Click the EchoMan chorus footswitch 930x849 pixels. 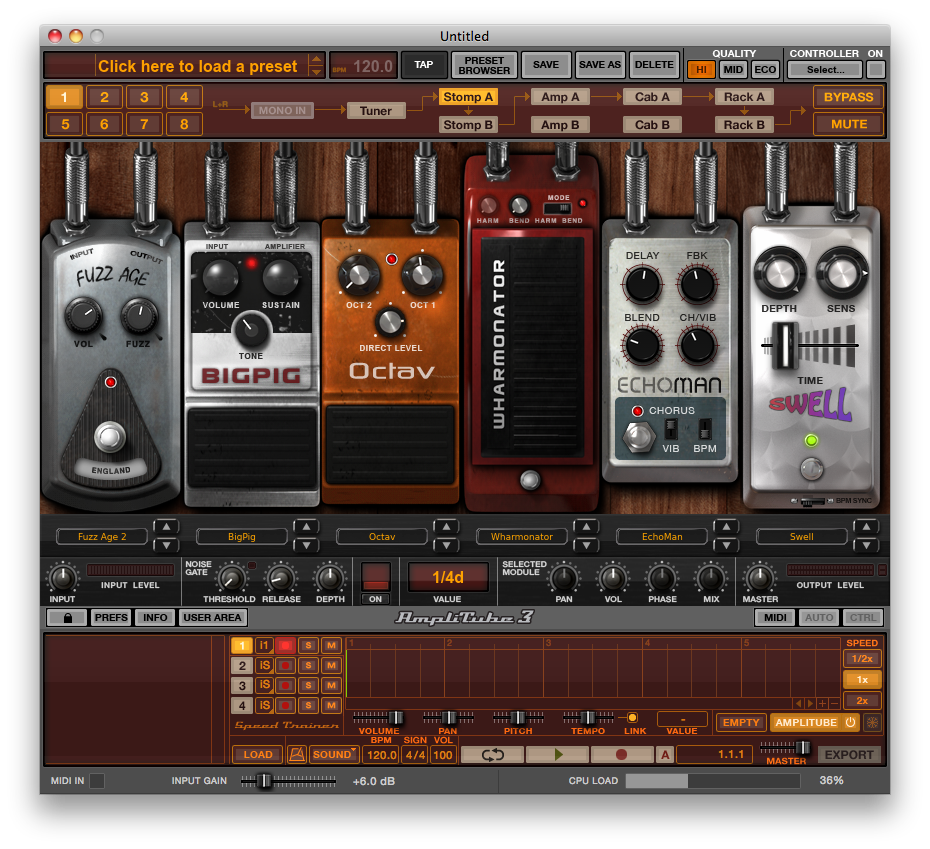638,437
